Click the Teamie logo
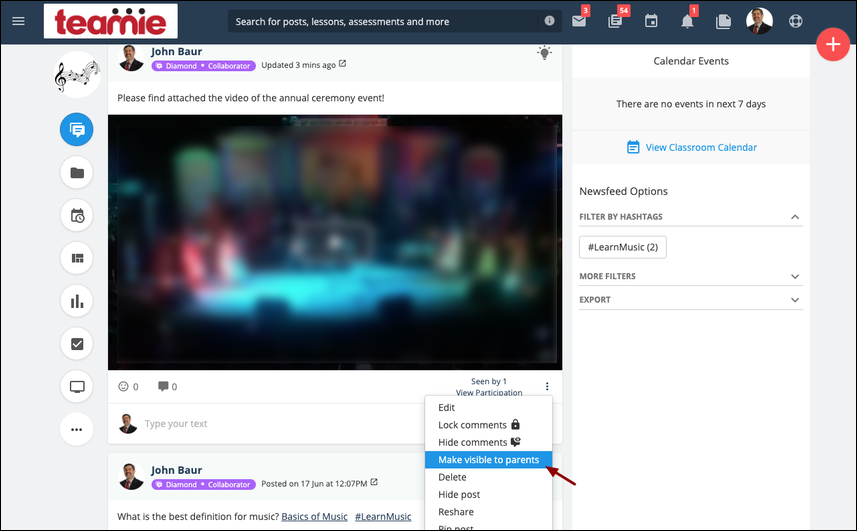 pyautogui.click(x=110, y=21)
